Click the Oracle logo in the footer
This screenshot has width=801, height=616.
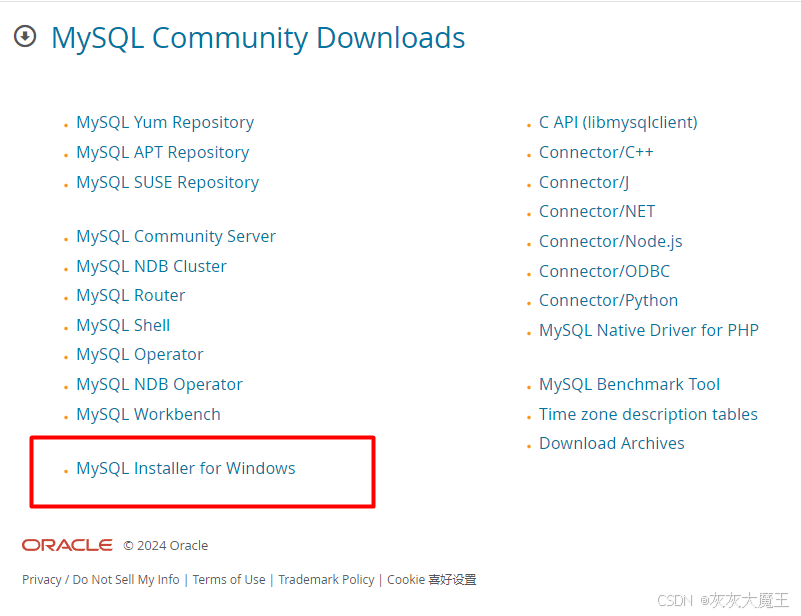[x=67, y=545]
